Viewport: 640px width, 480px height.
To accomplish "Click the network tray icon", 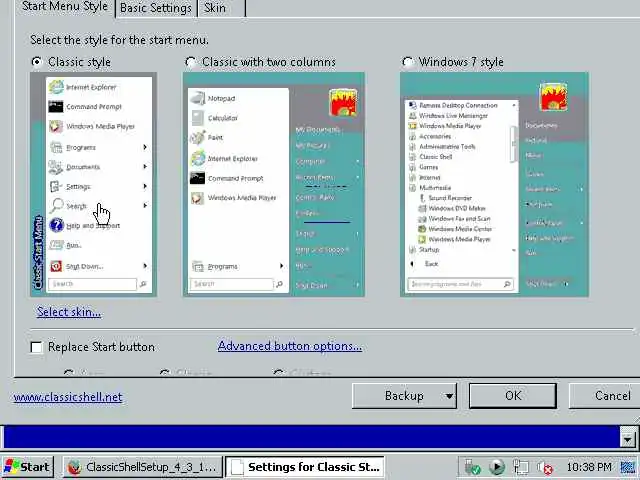I will point(521,467).
